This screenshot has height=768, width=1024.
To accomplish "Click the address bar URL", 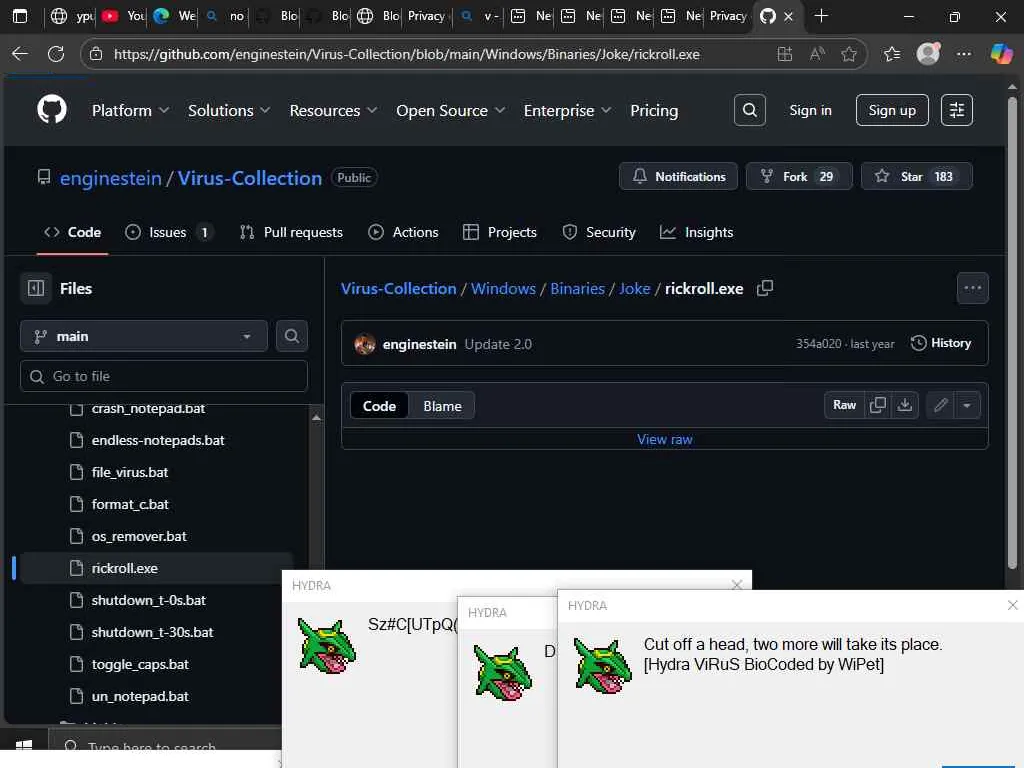I will [406, 54].
